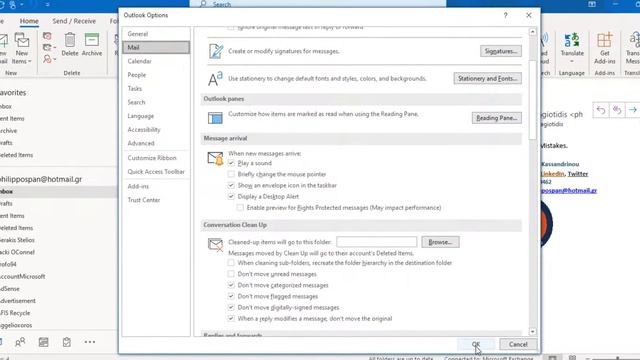
Task: Open Reading Pane options
Action: (x=496, y=118)
